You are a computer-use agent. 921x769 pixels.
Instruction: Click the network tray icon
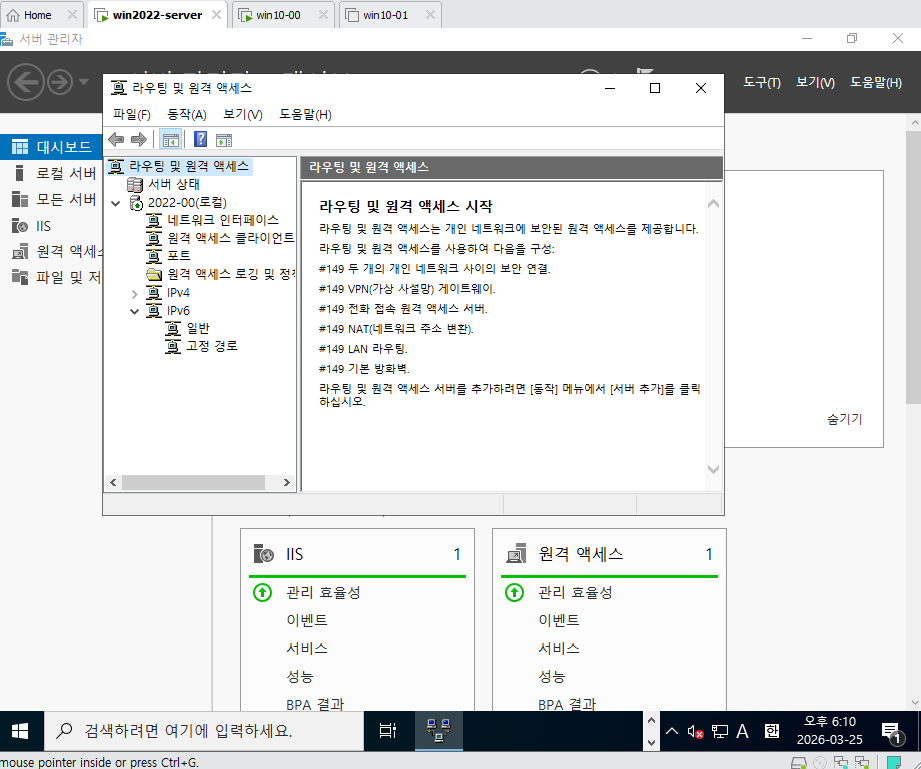pos(720,732)
